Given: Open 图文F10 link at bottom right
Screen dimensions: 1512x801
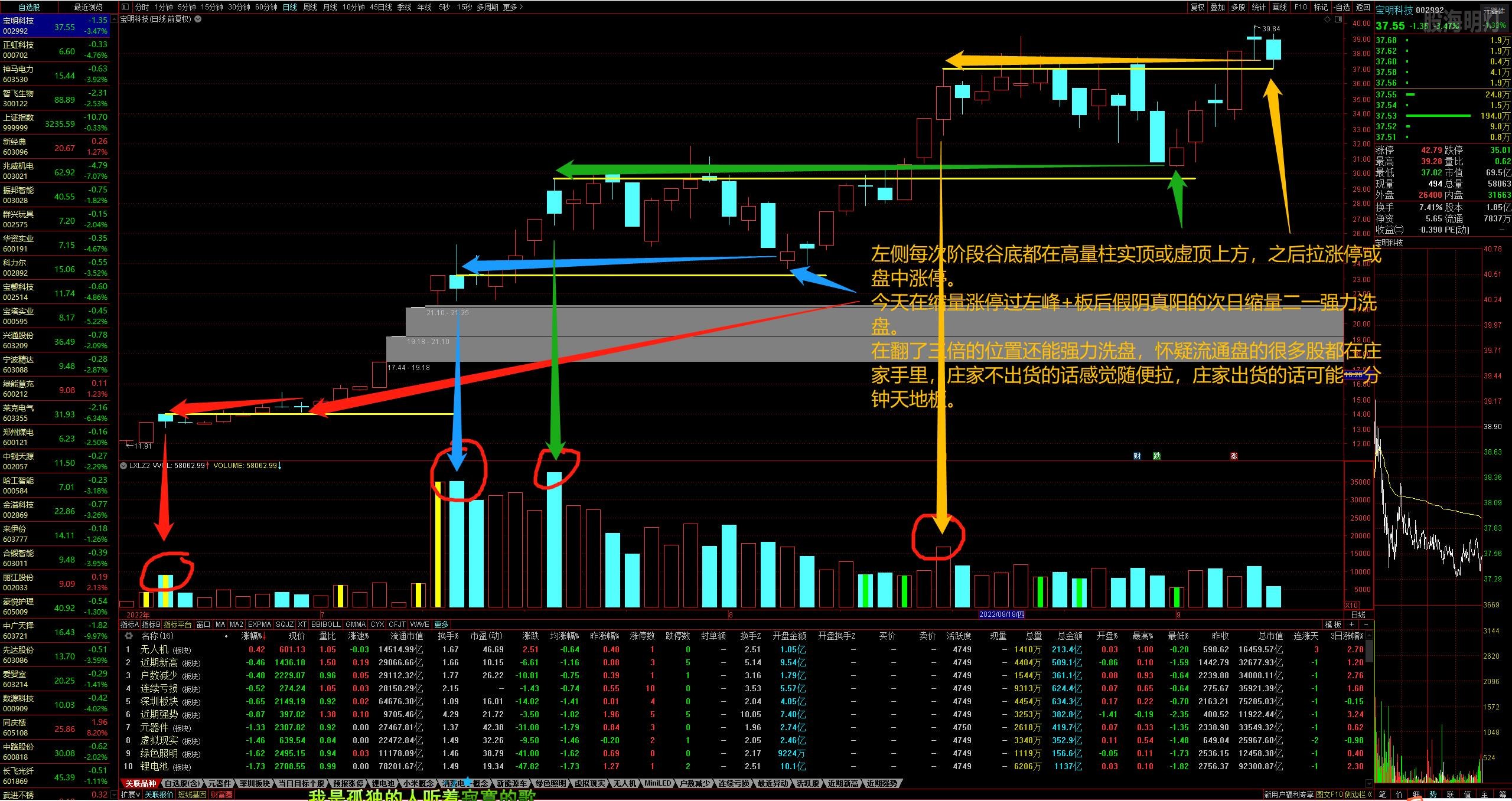Looking at the screenshot, I should click(1329, 795).
